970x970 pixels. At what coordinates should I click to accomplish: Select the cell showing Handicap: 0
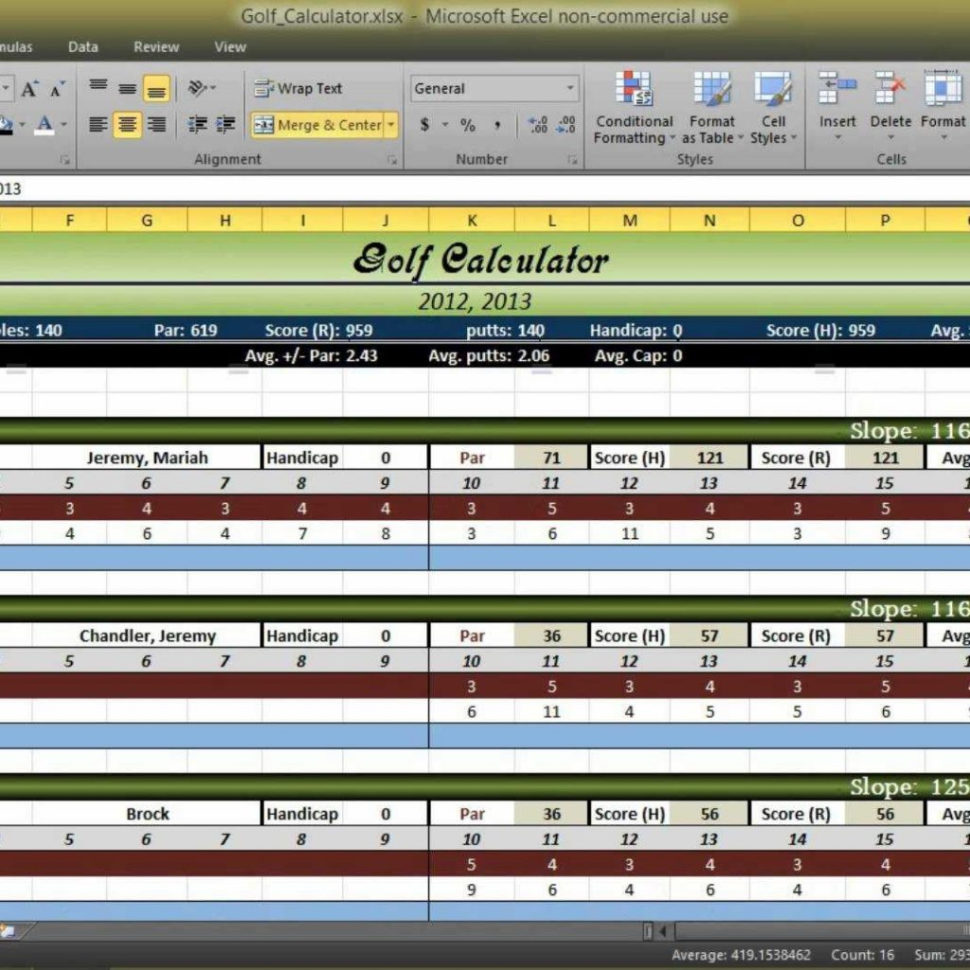tap(637, 330)
